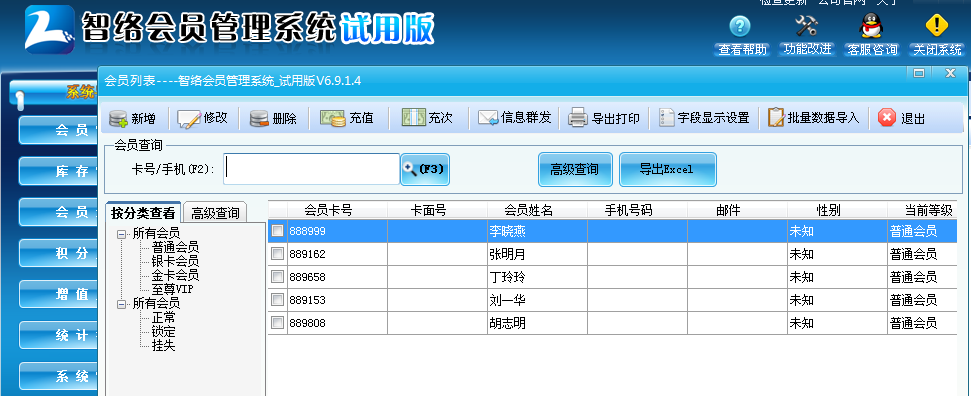Image resolution: width=971 pixels, height=396 pixels.
Task: Click the 新增 add member icon
Action: [x=118, y=118]
